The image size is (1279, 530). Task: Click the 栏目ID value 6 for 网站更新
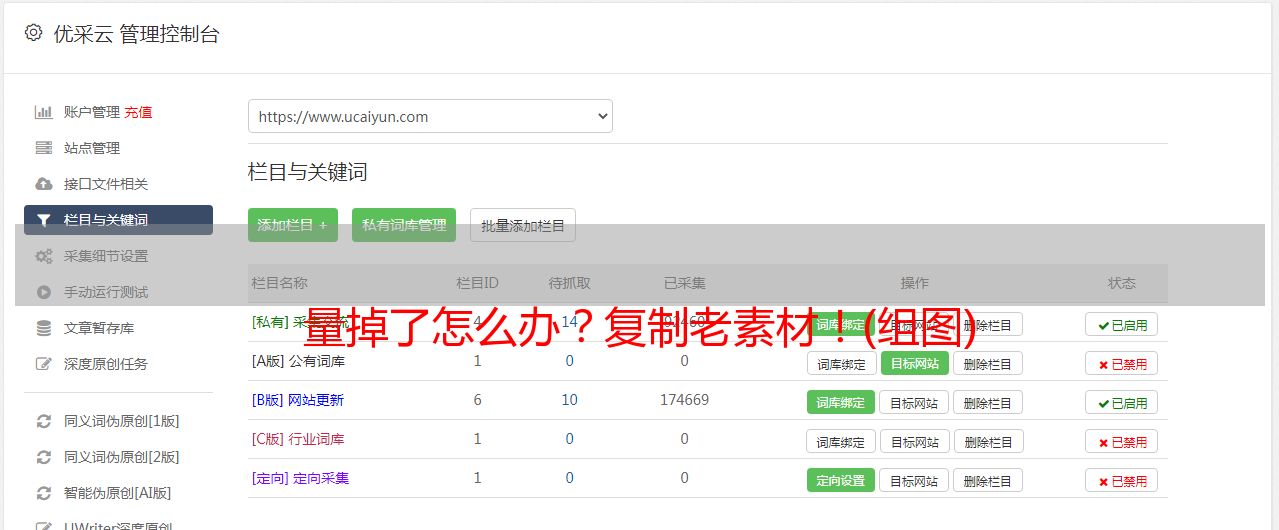(477, 400)
